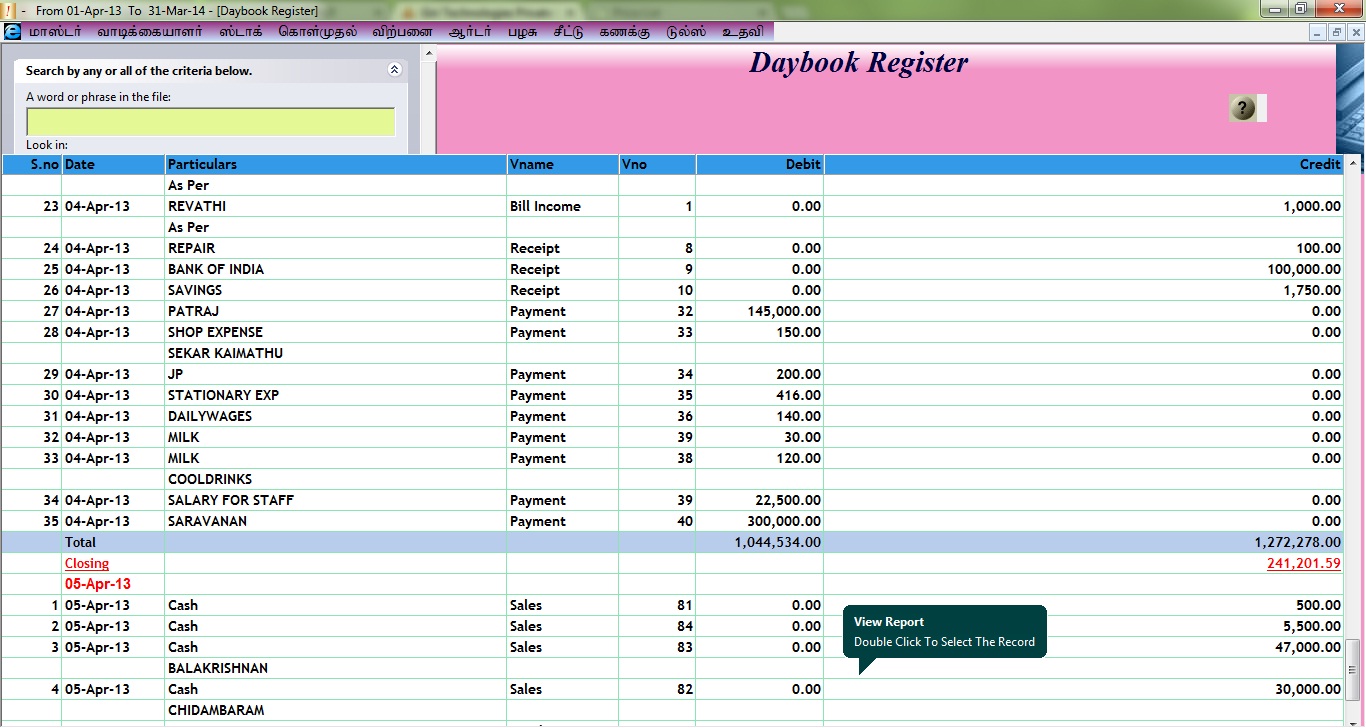This screenshot has height=728, width=1366.
Task: Select the BANK OF INDIA receipt row
Action: [216, 269]
